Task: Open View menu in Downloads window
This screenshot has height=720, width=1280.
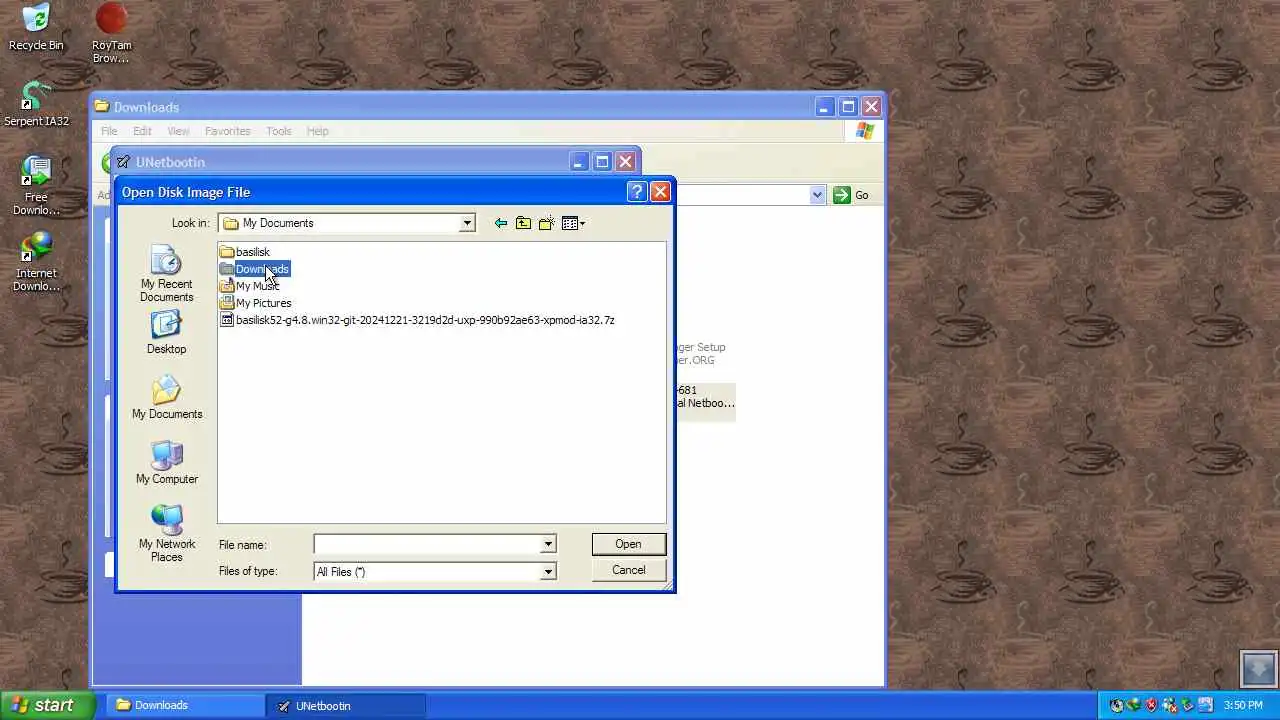Action: click(x=178, y=131)
